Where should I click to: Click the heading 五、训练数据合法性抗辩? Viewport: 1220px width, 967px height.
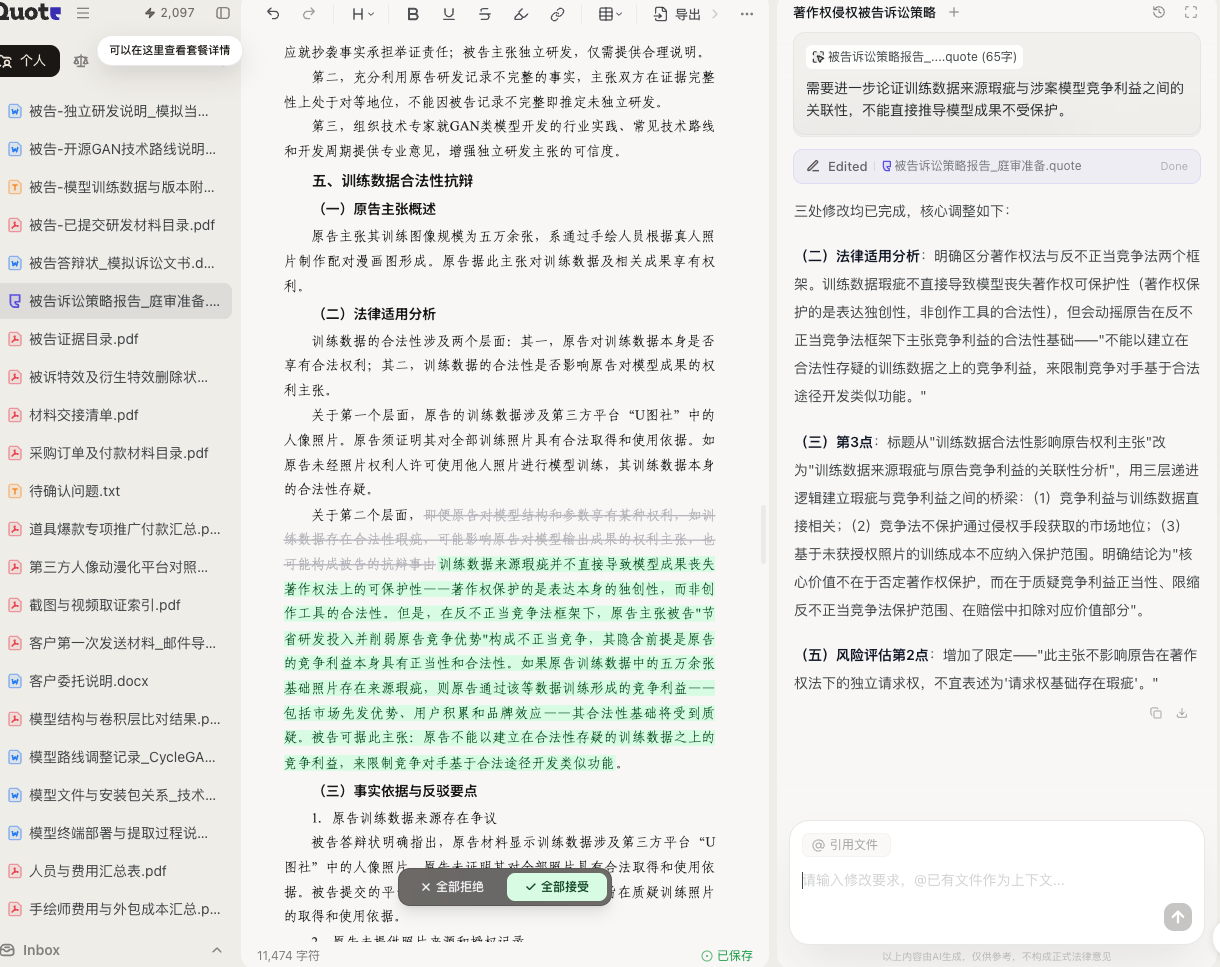(393, 181)
